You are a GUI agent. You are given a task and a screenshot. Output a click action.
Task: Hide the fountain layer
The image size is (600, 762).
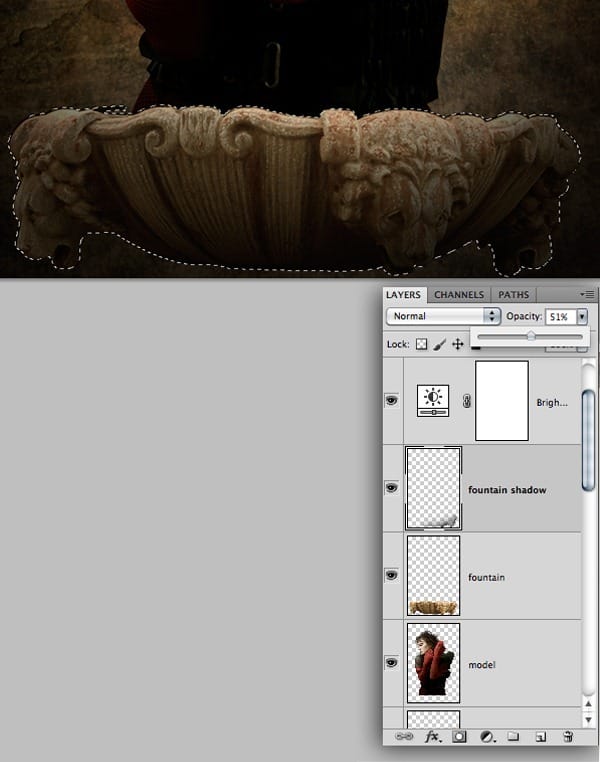pos(392,575)
